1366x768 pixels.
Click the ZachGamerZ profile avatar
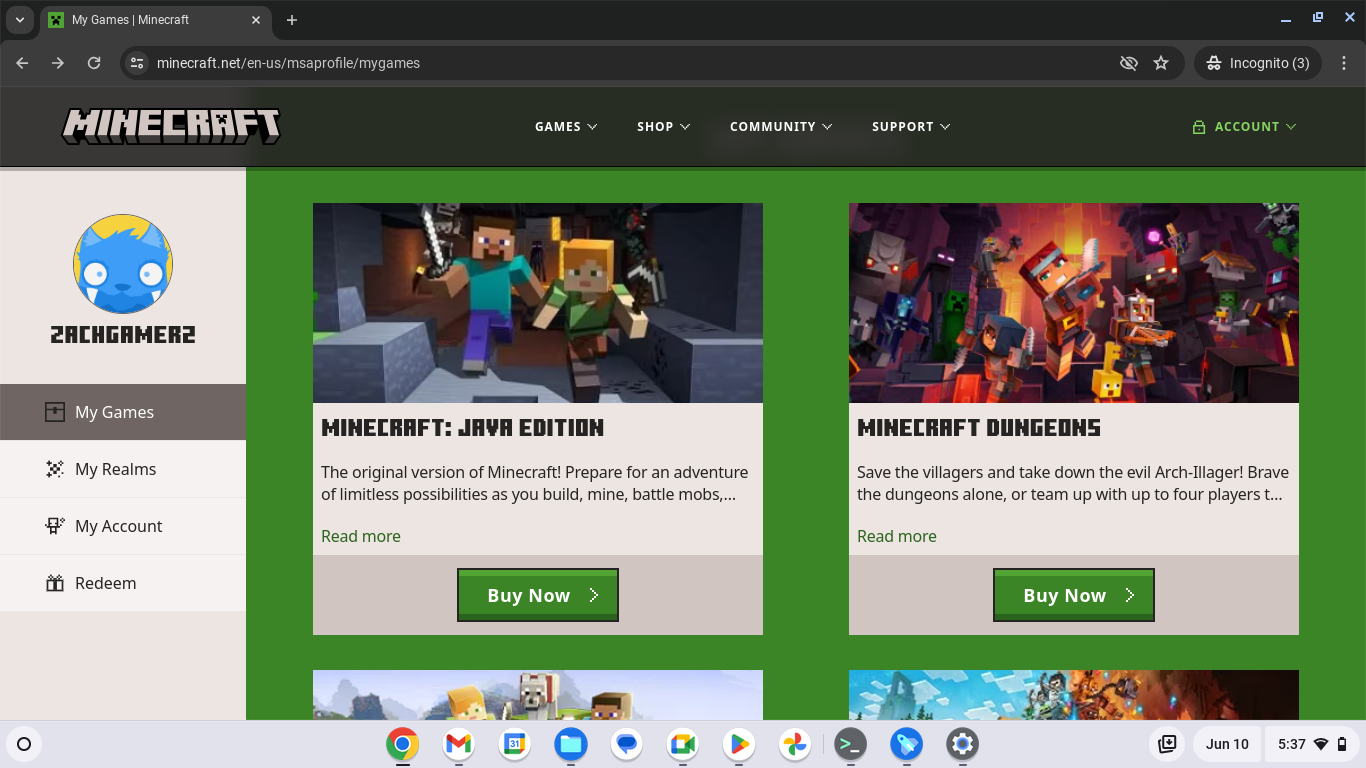[123, 264]
